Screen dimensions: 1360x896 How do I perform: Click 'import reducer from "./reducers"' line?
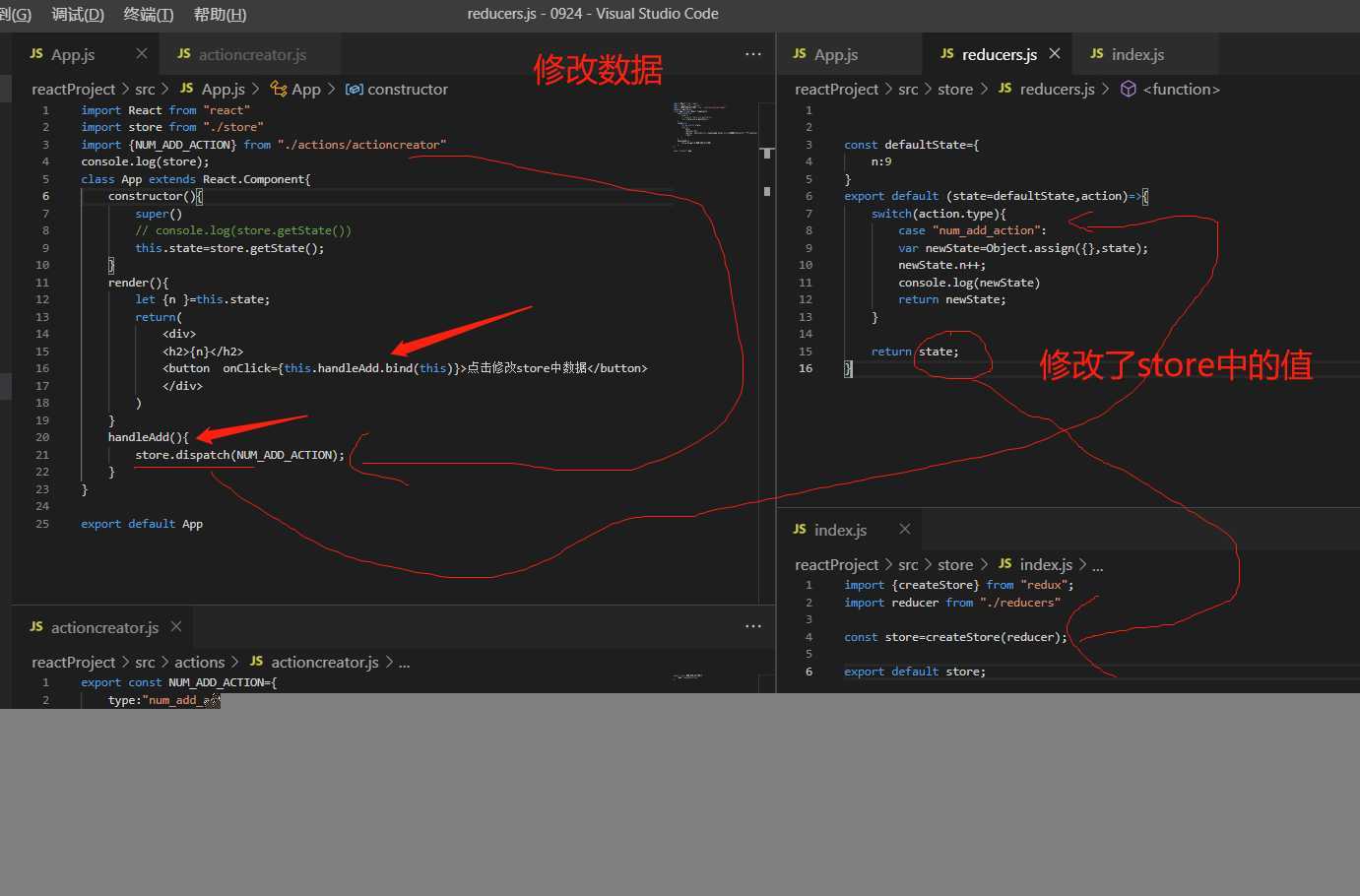tap(952, 603)
